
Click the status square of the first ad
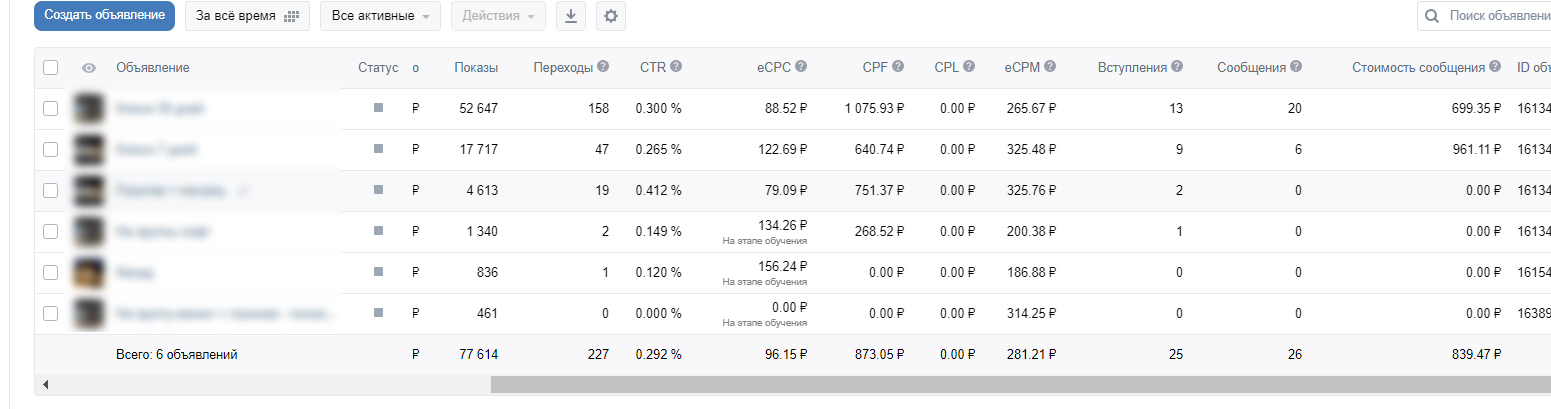point(378,108)
